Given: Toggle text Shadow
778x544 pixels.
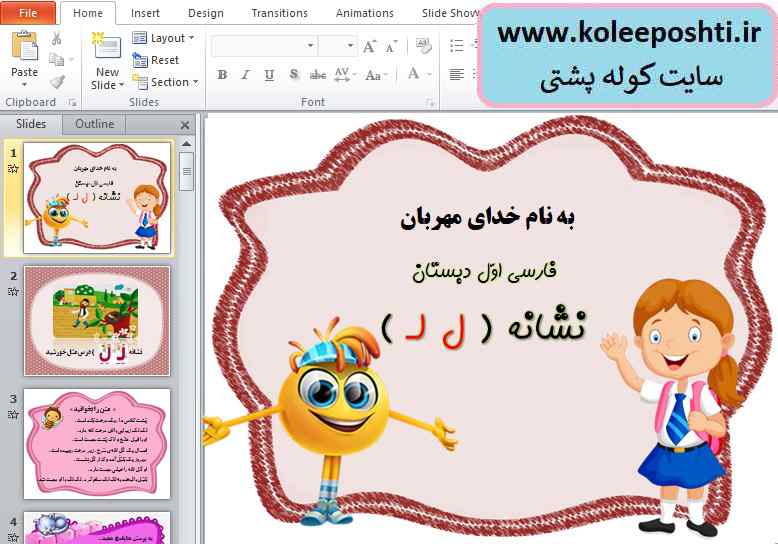Looking at the screenshot, I should click(294, 75).
